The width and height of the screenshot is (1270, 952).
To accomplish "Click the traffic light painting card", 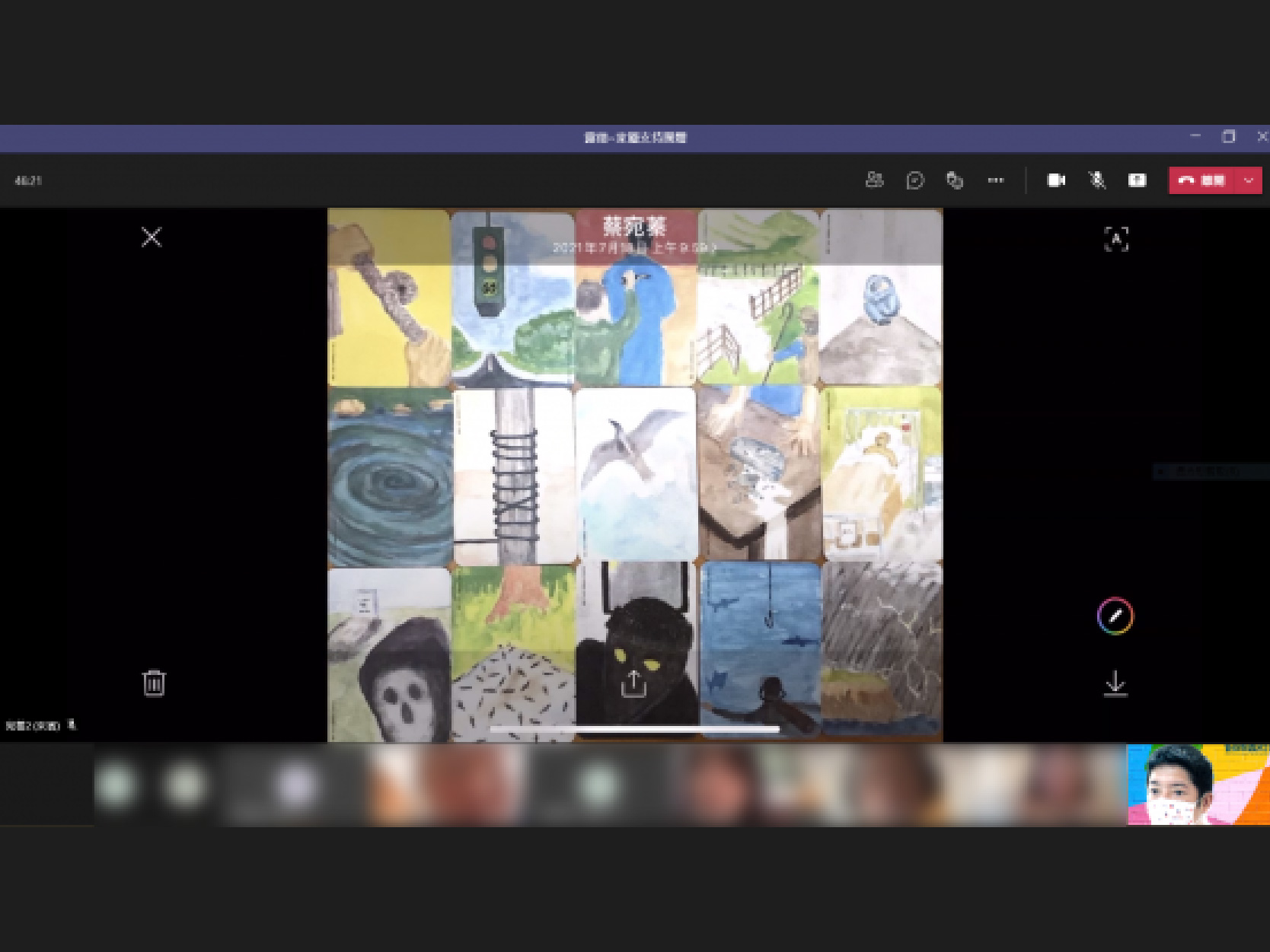I will (x=512, y=298).
